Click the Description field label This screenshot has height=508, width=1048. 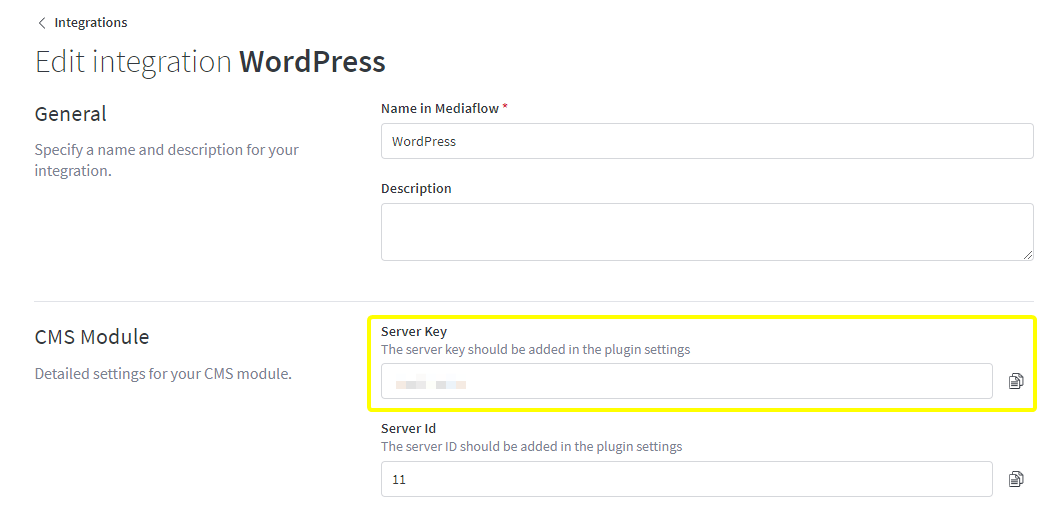[x=416, y=188]
